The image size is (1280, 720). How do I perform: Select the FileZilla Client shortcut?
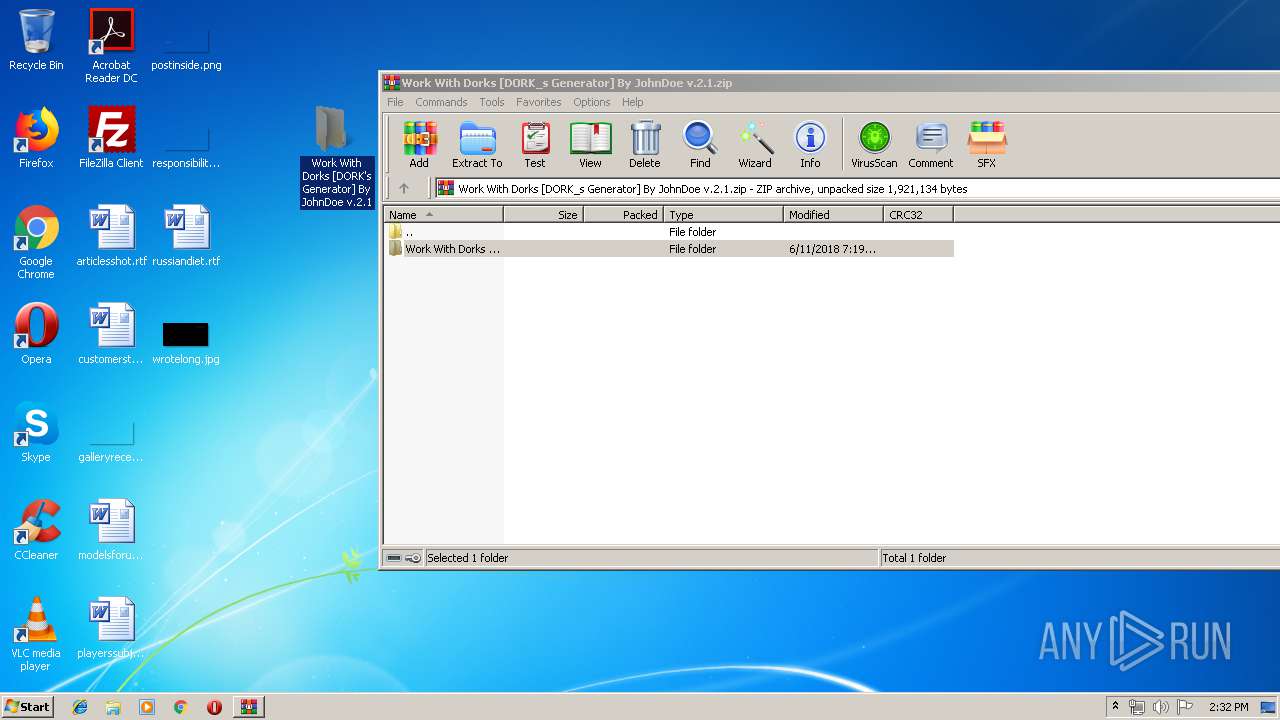pyautogui.click(x=111, y=138)
